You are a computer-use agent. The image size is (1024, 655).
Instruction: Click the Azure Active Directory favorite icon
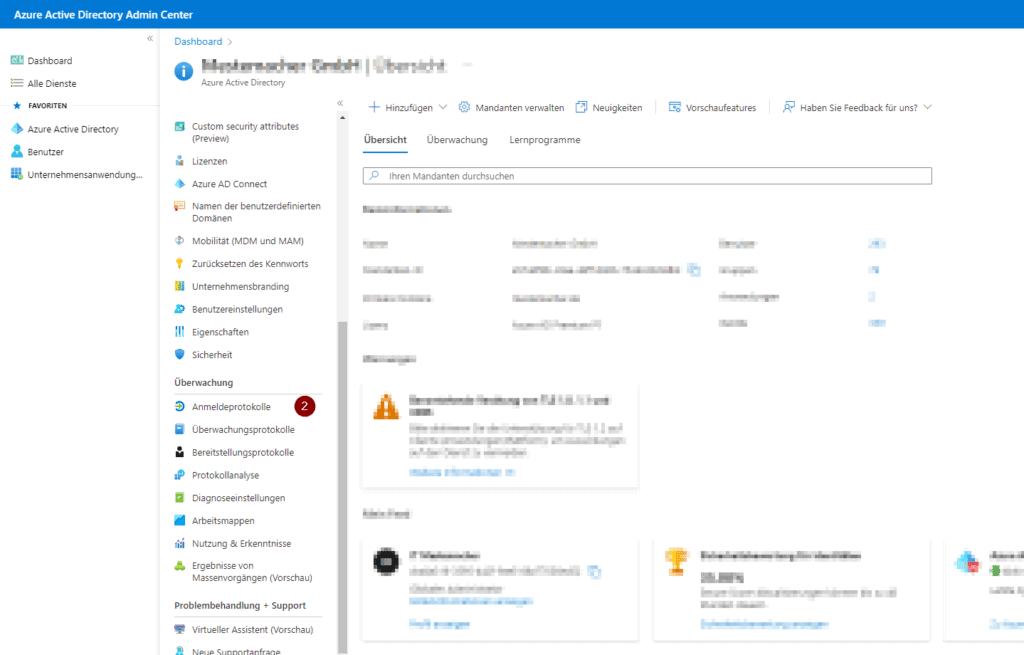click(17, 129)
